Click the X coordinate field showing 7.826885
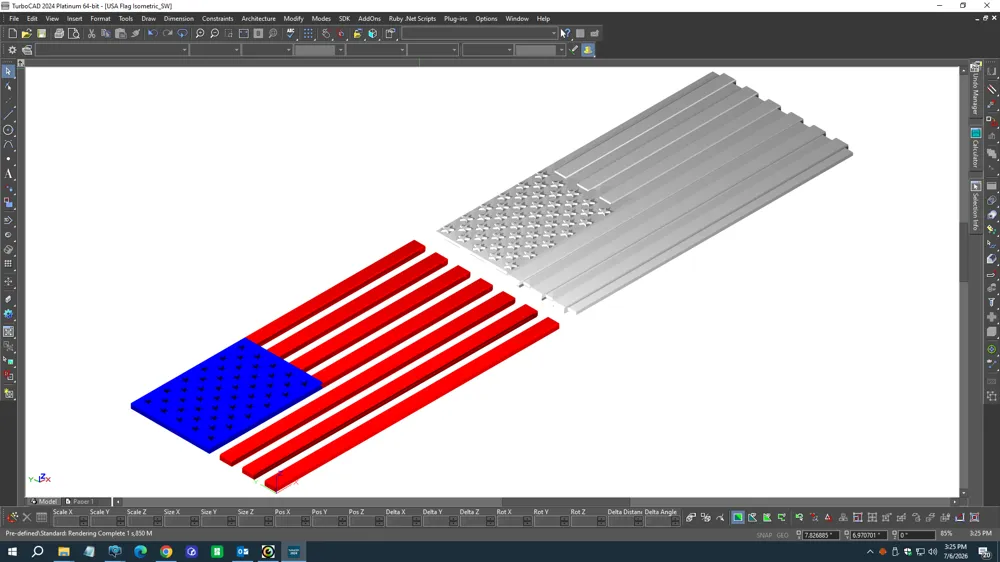 click(x=821, y=535)
